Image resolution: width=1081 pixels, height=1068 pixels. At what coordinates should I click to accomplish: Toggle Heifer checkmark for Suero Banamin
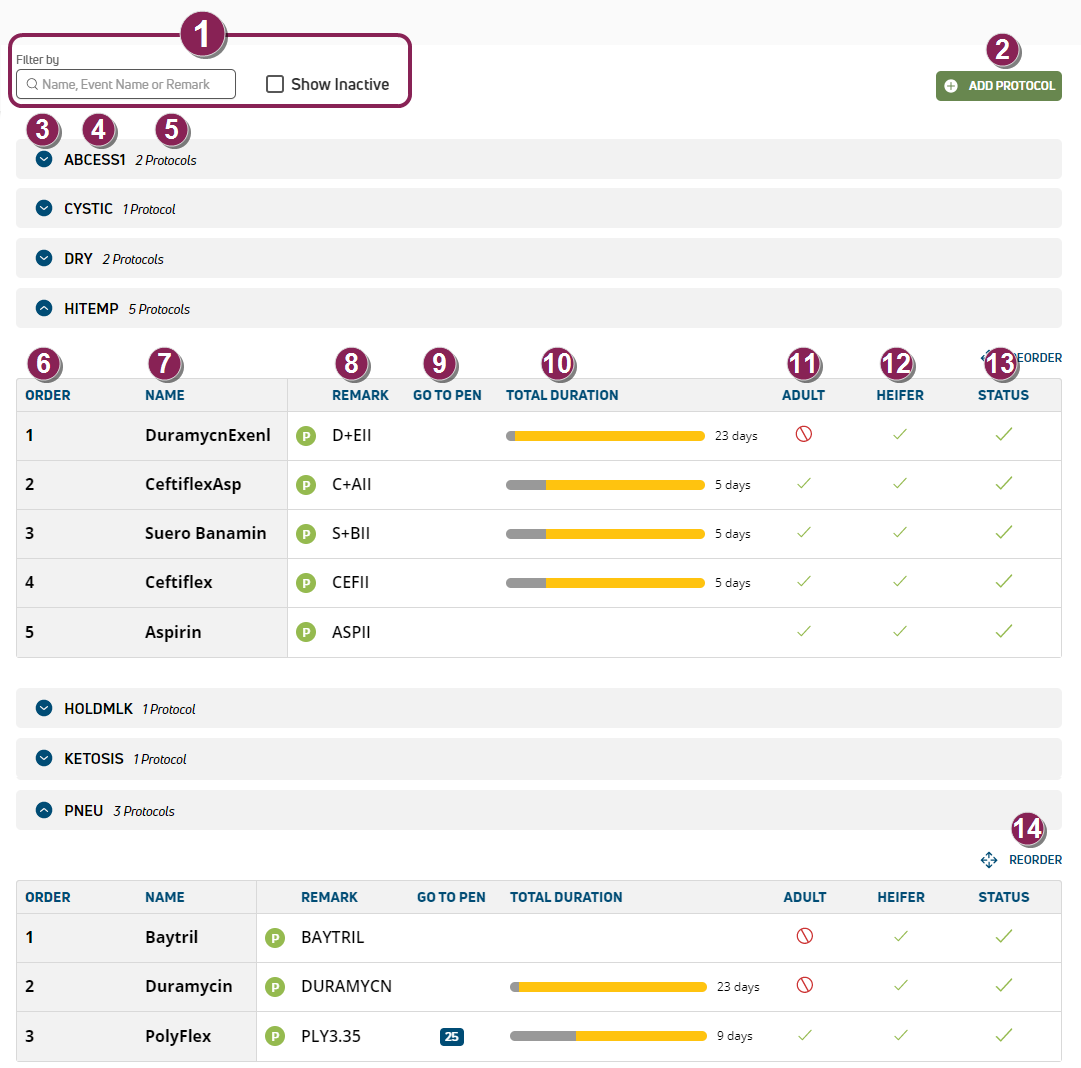pyautogui.click(x=900, y=533)
